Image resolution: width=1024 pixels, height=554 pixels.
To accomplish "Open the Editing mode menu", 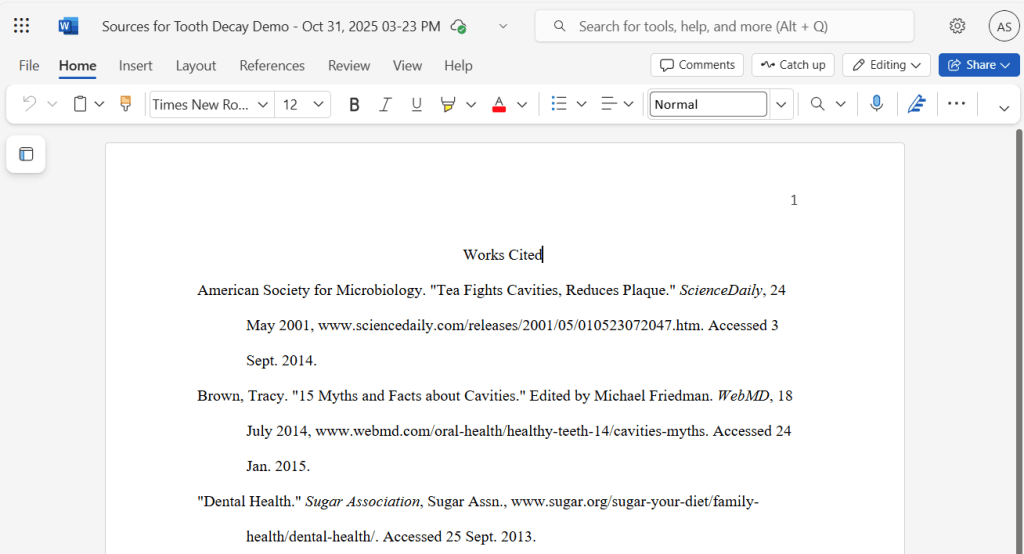I will point(886,65).
